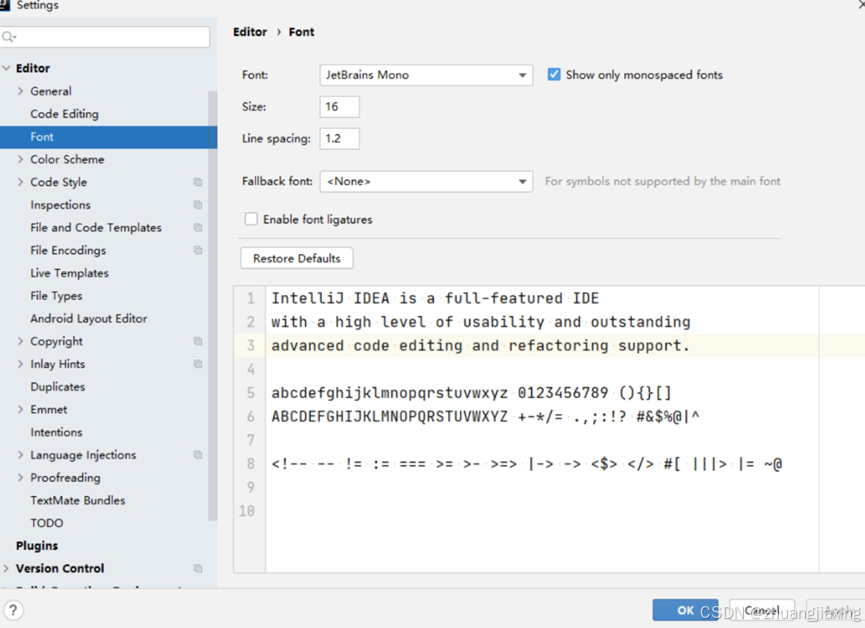Open Android Layout Editor settings
865x628 pixels.
(89, 318)
